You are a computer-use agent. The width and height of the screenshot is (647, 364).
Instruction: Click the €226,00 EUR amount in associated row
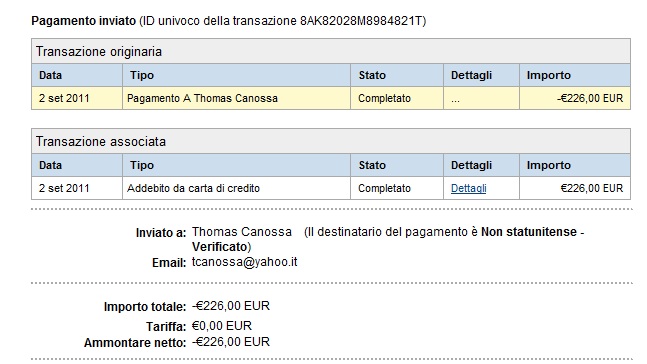[592, 188]
